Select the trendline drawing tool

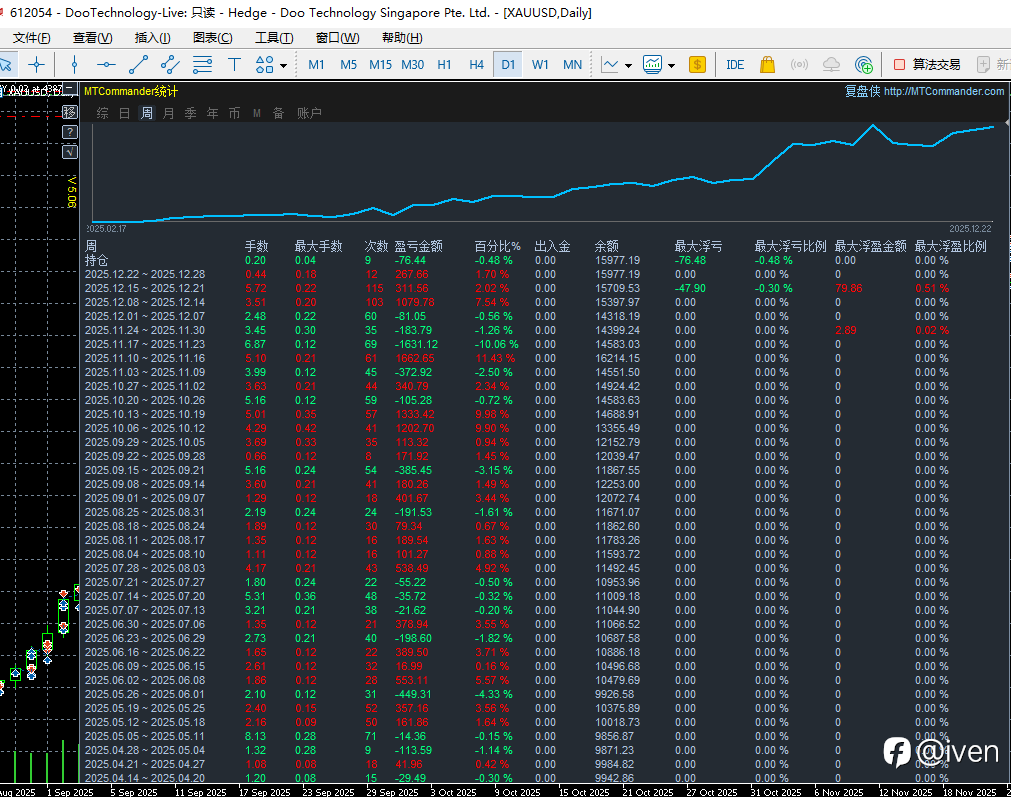pyautogui.click(x=138, y=65)
